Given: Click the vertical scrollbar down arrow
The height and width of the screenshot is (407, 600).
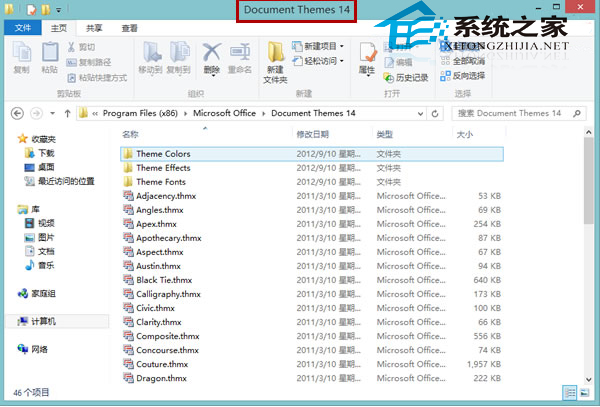Looking at the screenshot, I should (589, 379).
